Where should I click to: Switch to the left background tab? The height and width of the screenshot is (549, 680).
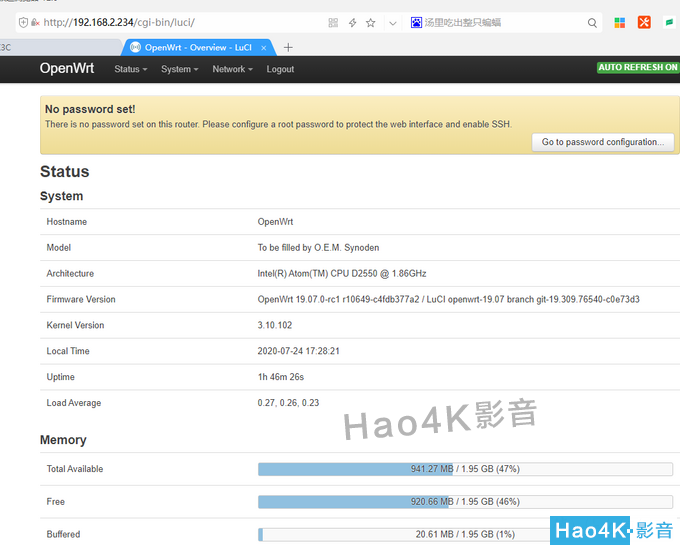[60, 47]
